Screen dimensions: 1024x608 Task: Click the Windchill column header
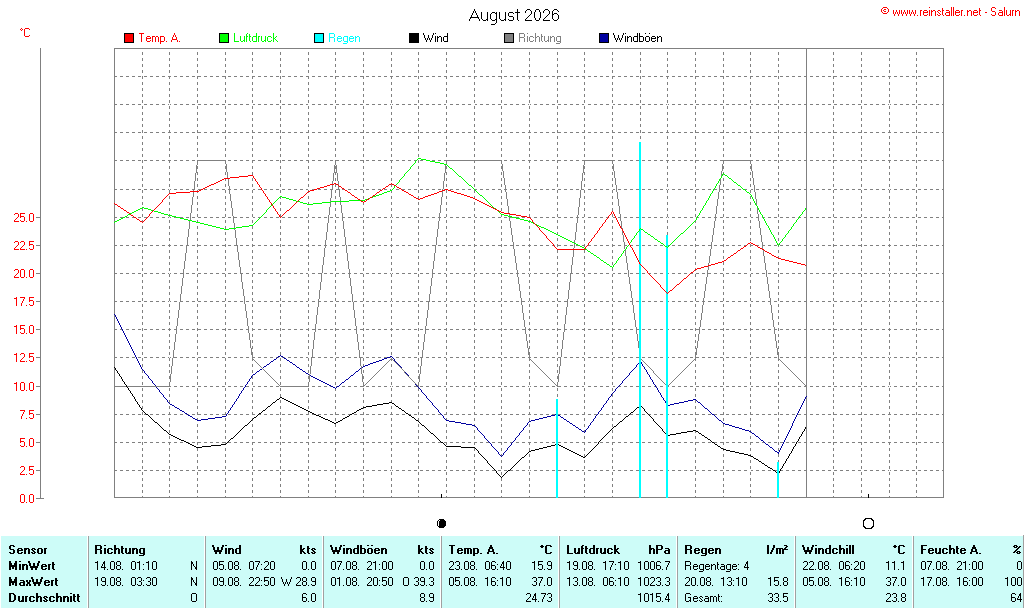(x=828, y=550)
